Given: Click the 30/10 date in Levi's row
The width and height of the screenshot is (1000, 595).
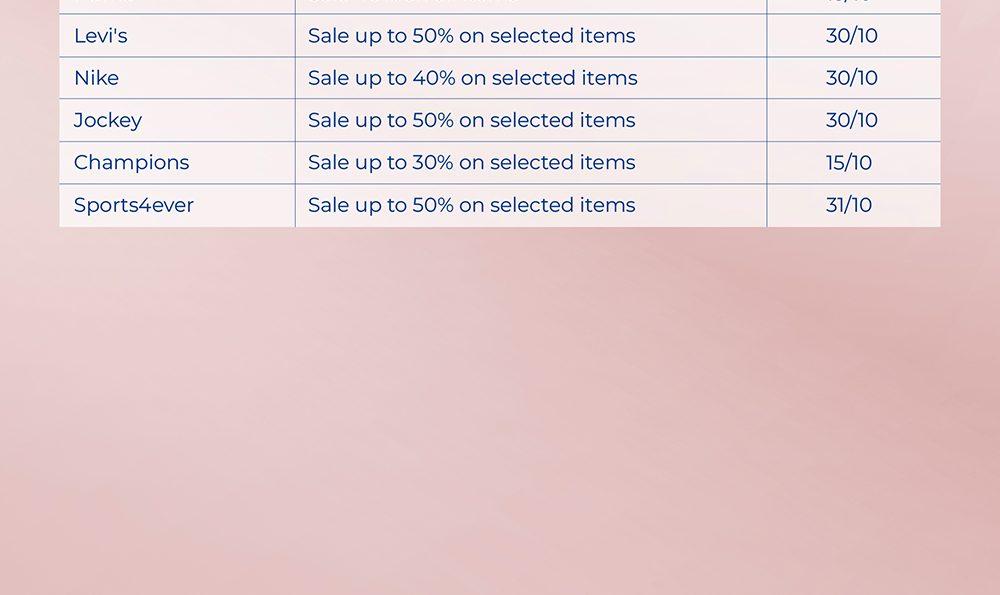Looking at the screenshot, I should tap(852, 36).
